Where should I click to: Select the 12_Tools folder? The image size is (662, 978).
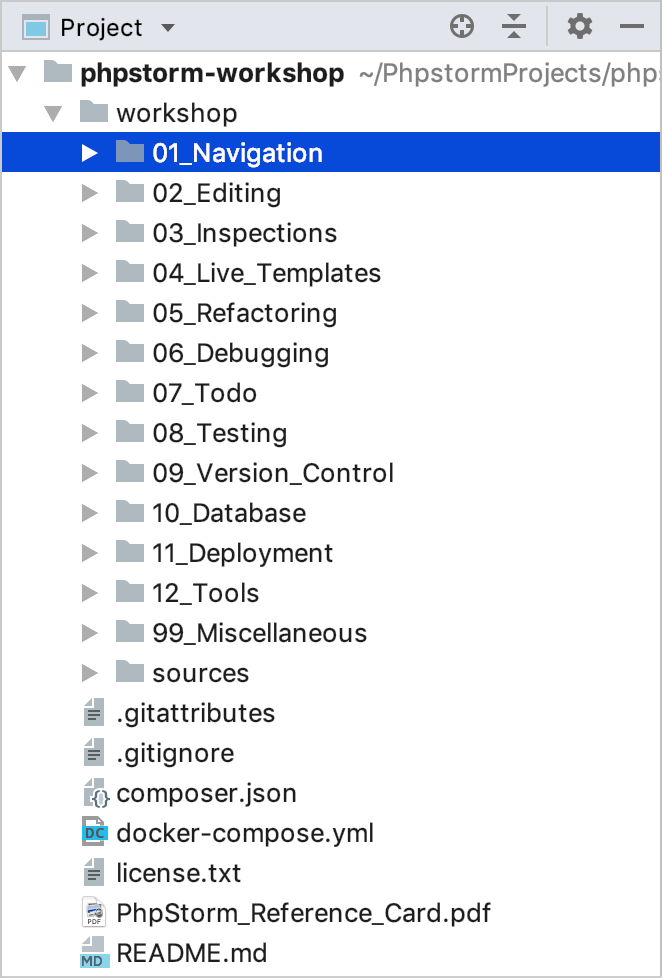331,593
